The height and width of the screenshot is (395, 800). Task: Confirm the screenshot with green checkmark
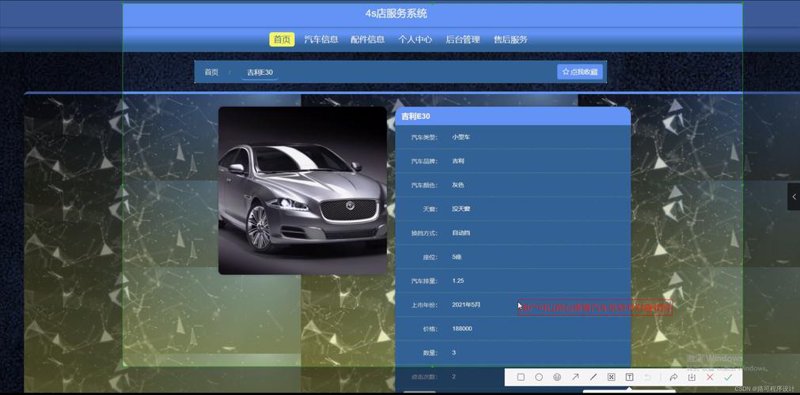[728, 377]
